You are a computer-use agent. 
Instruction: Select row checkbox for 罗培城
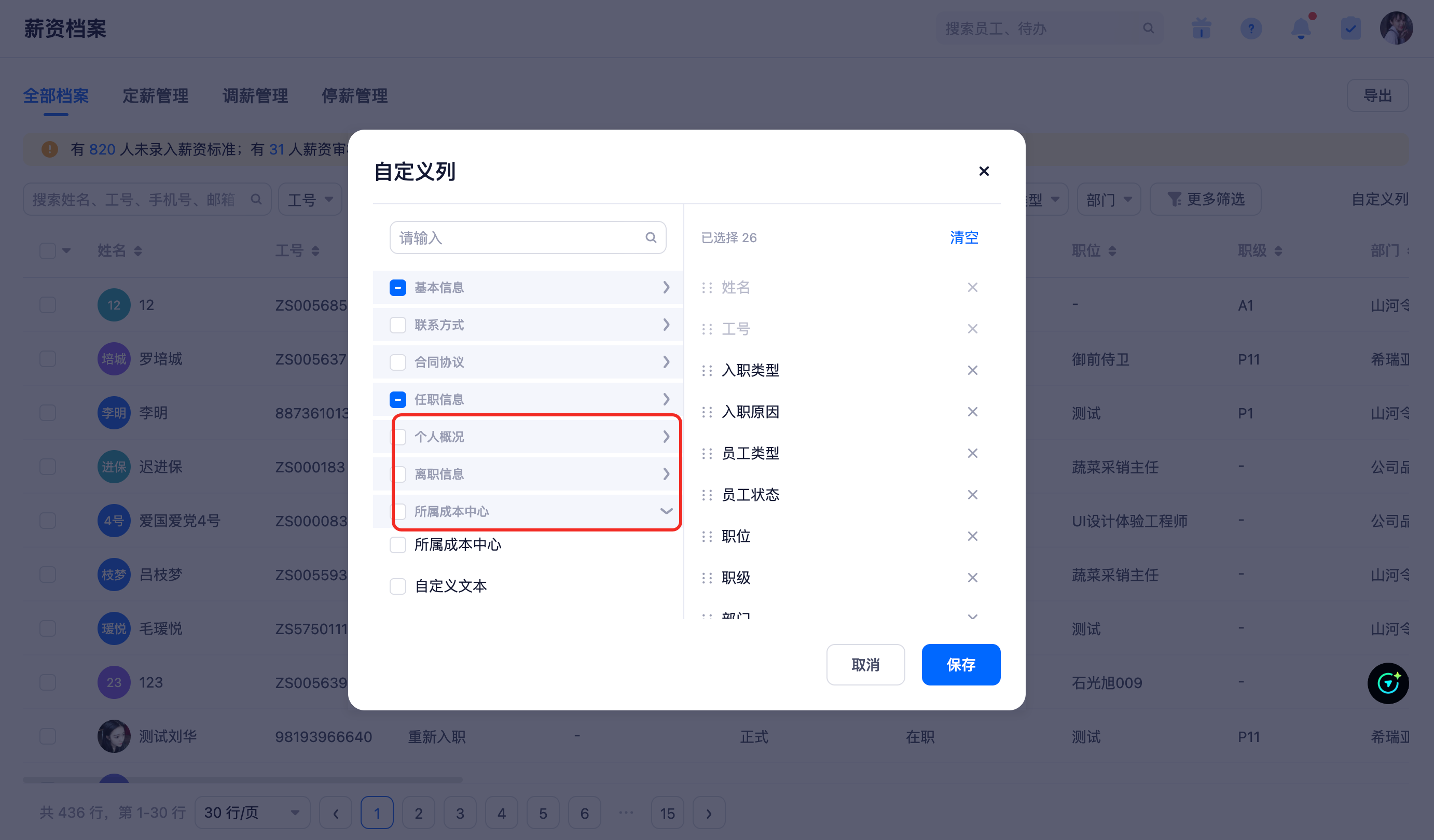pyautogui.click(x=48, y=359)
